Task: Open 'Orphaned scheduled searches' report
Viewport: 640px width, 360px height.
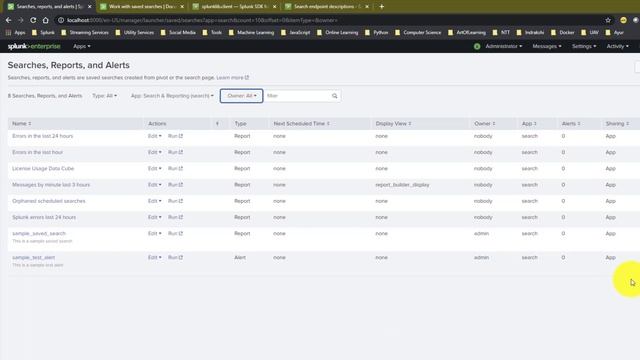Action: 49,201
